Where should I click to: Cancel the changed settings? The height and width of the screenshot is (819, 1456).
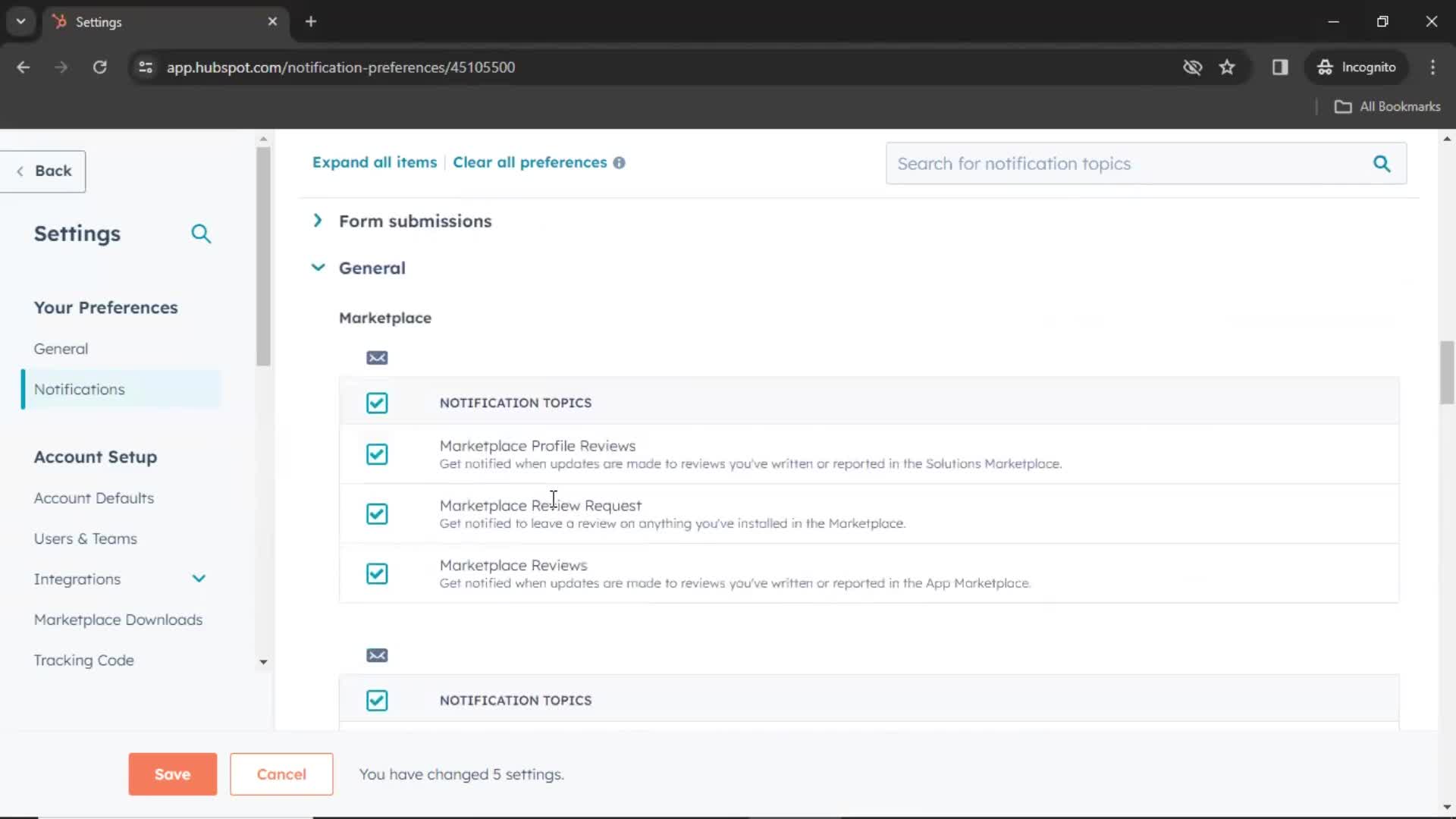[281, 774]
